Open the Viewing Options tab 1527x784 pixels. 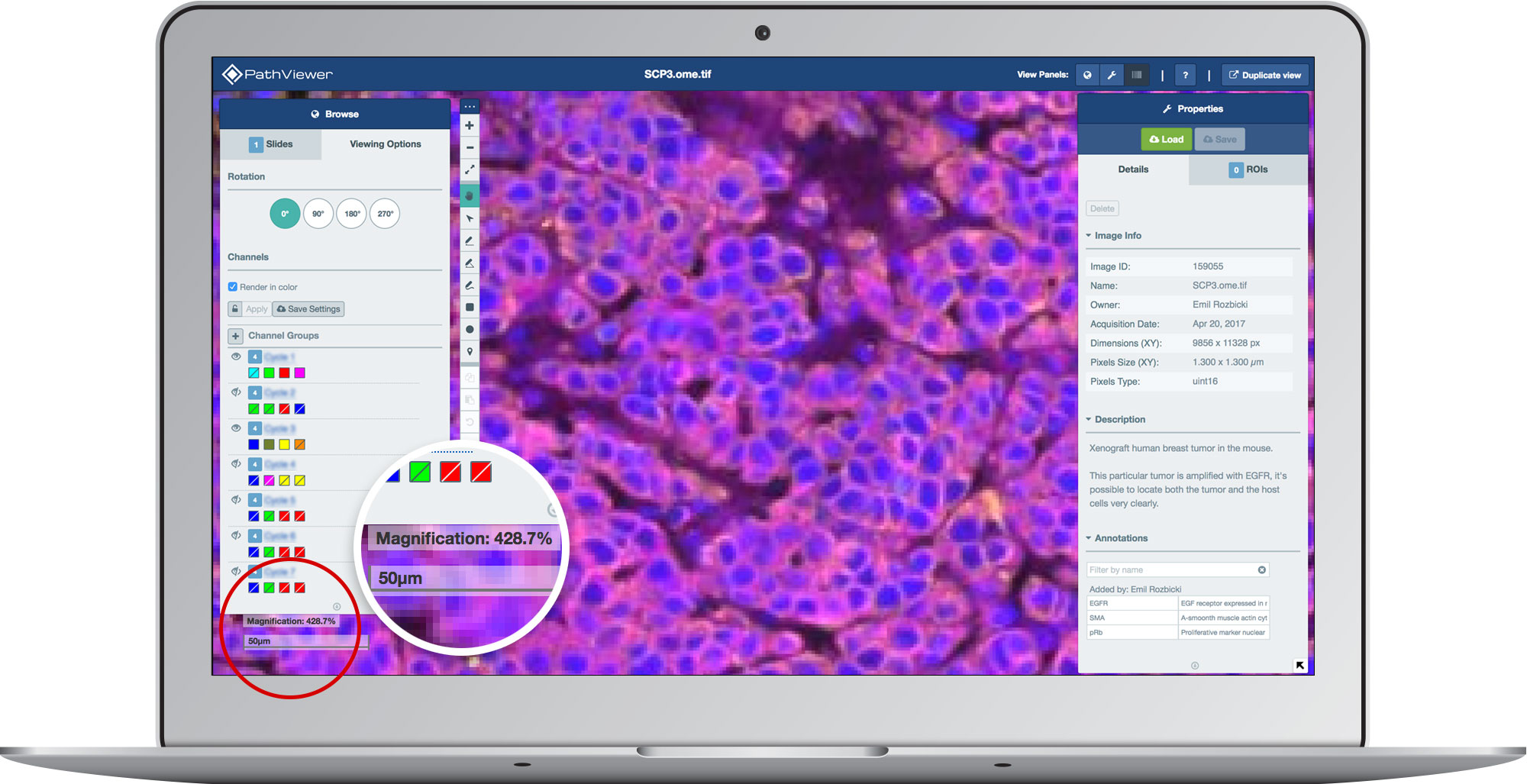click(386, 144)
